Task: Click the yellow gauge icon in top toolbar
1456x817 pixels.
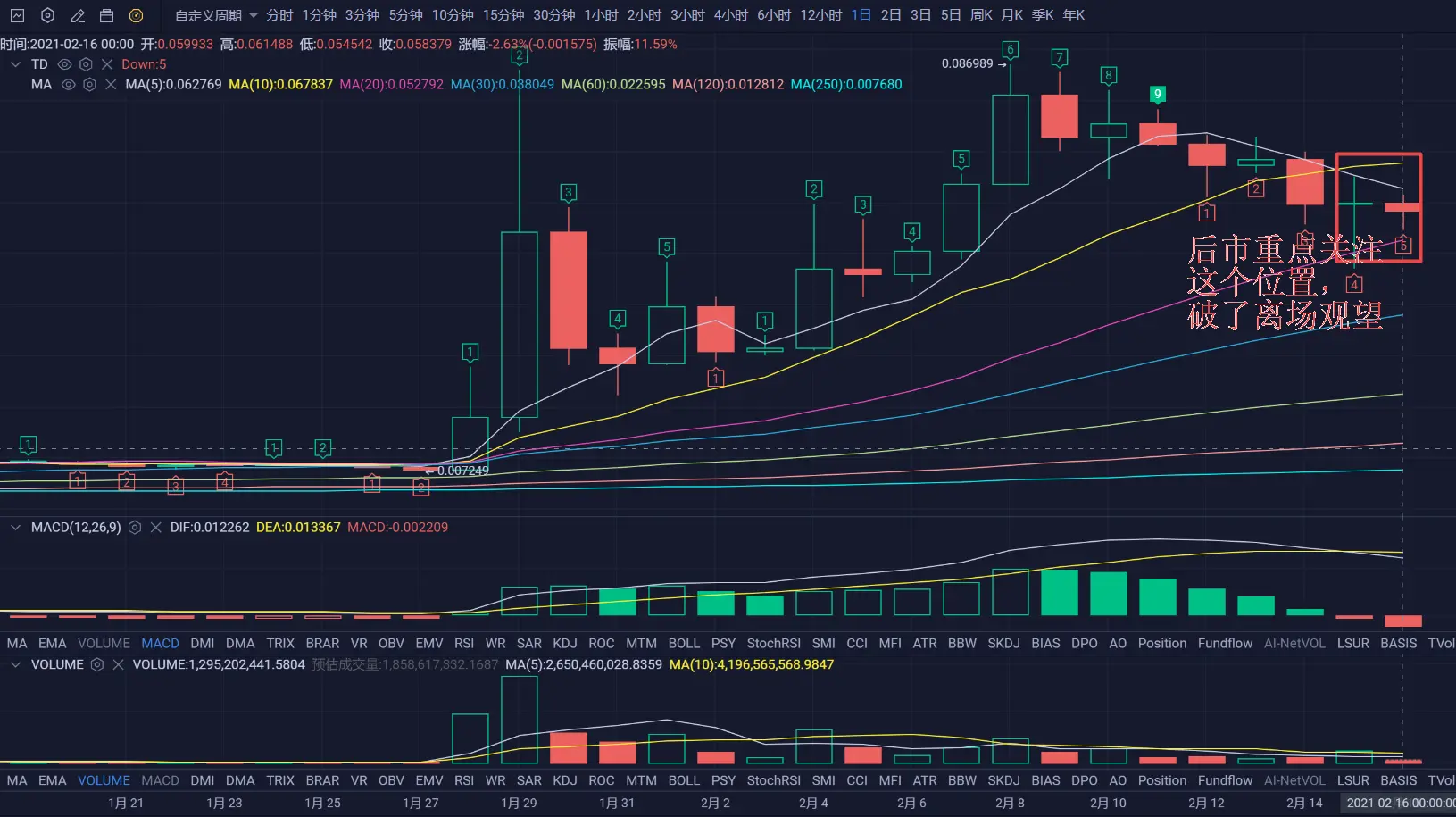Action: tap(136, 15)
